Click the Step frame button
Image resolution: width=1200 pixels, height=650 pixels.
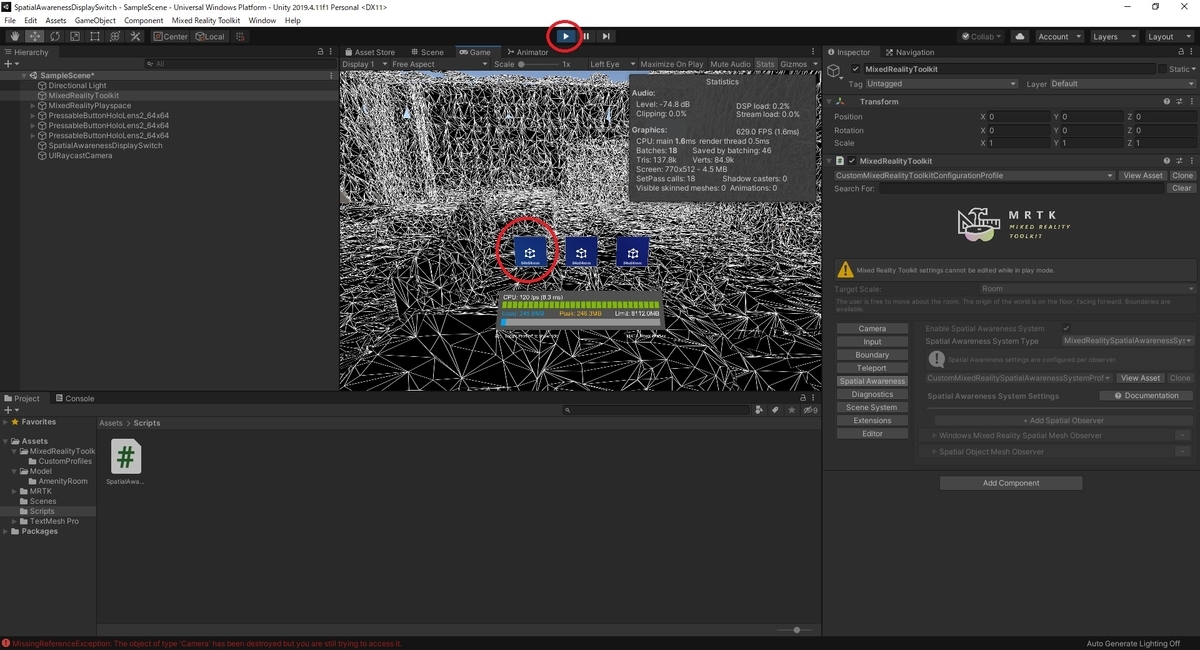click(x=606, y=36)
